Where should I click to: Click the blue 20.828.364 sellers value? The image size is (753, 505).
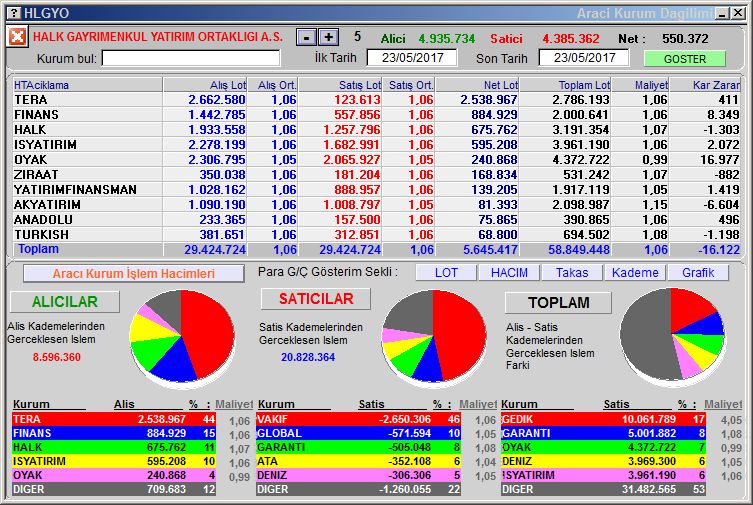point(308,357)
